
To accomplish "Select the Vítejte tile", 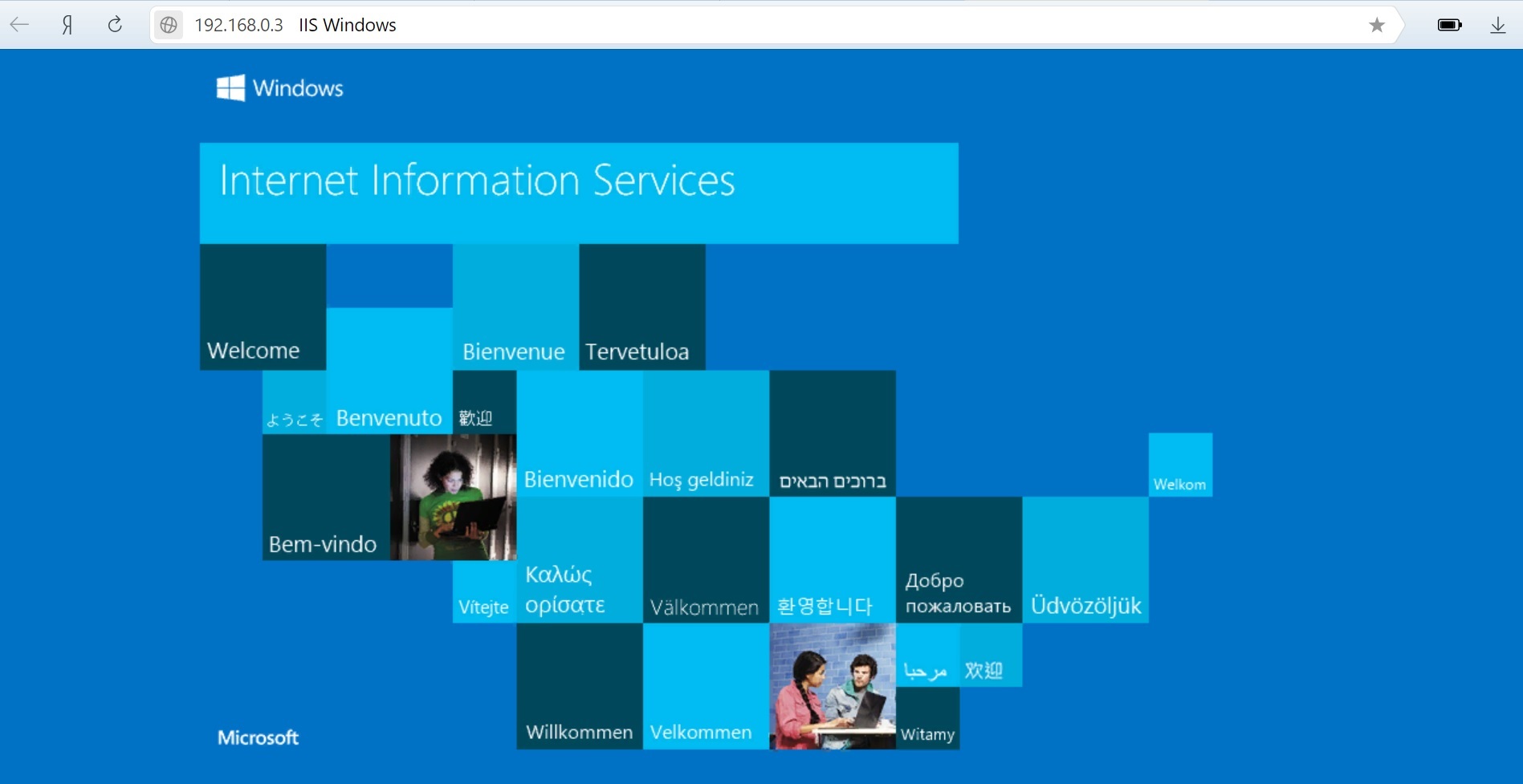I will 484,591.
